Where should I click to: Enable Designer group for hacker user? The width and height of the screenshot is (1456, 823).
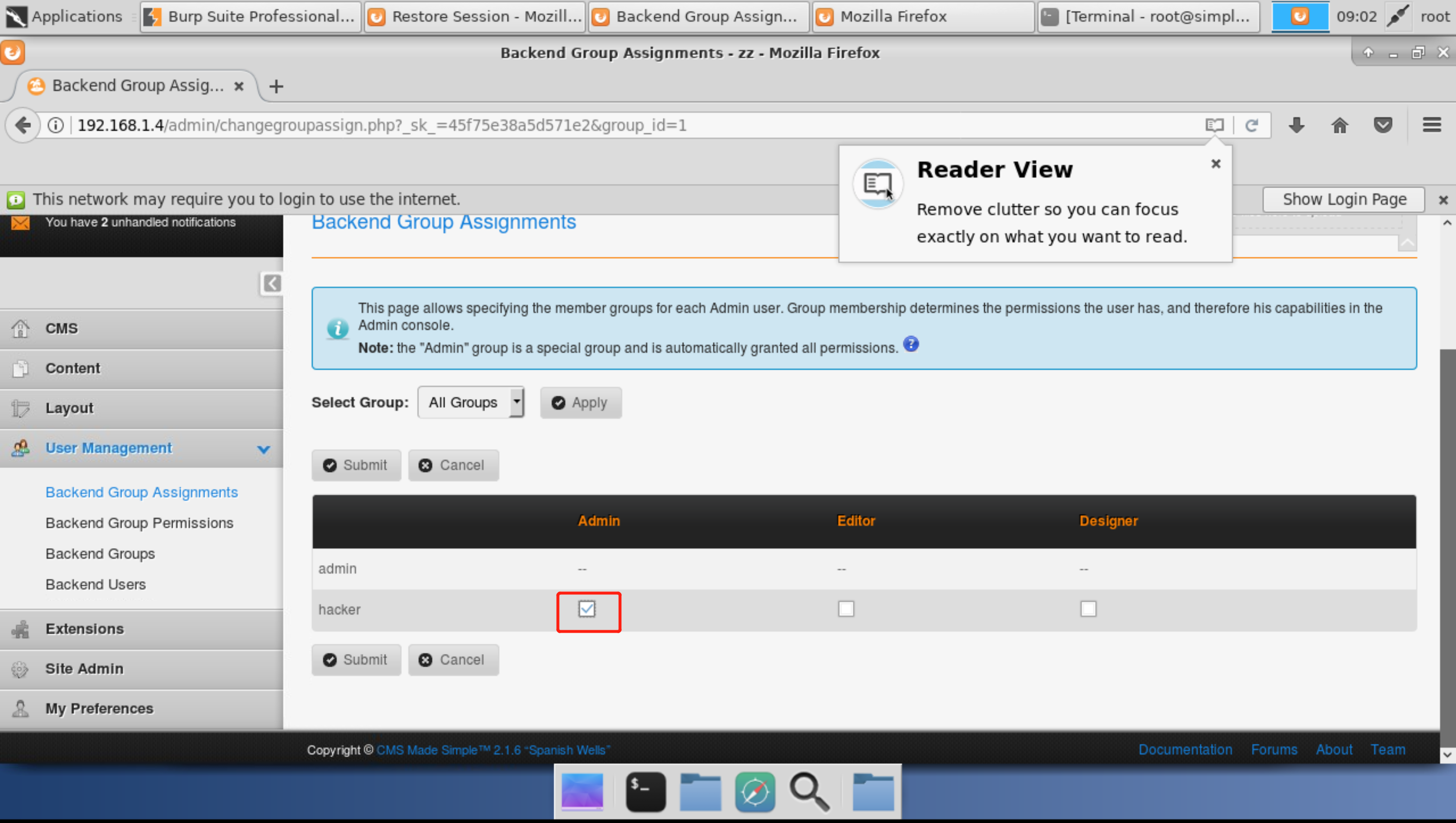click(1088, 609)
